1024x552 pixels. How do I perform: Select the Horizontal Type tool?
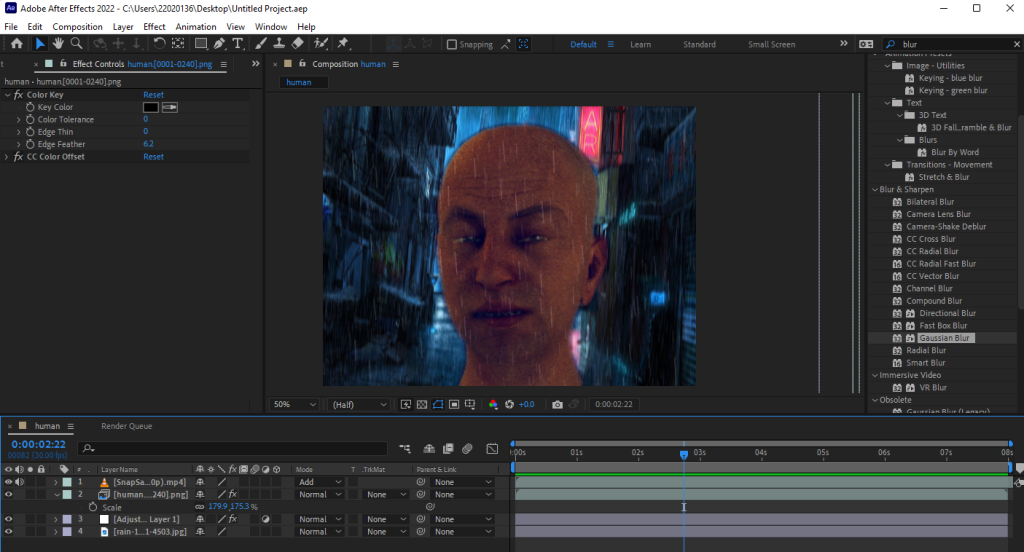[x=238, y=44]
